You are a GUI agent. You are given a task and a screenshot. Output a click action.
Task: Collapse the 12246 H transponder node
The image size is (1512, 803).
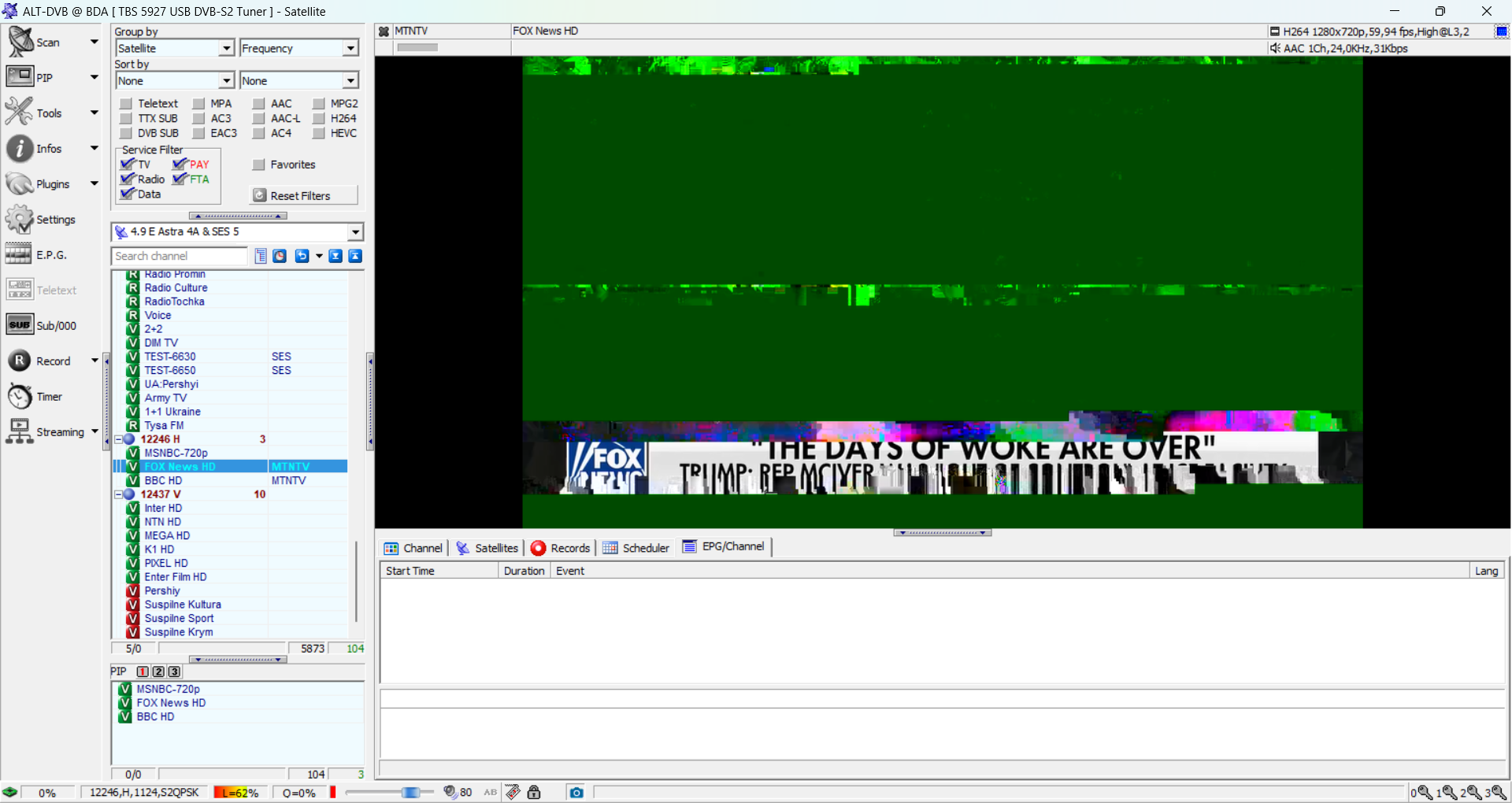tap(119, 439)
